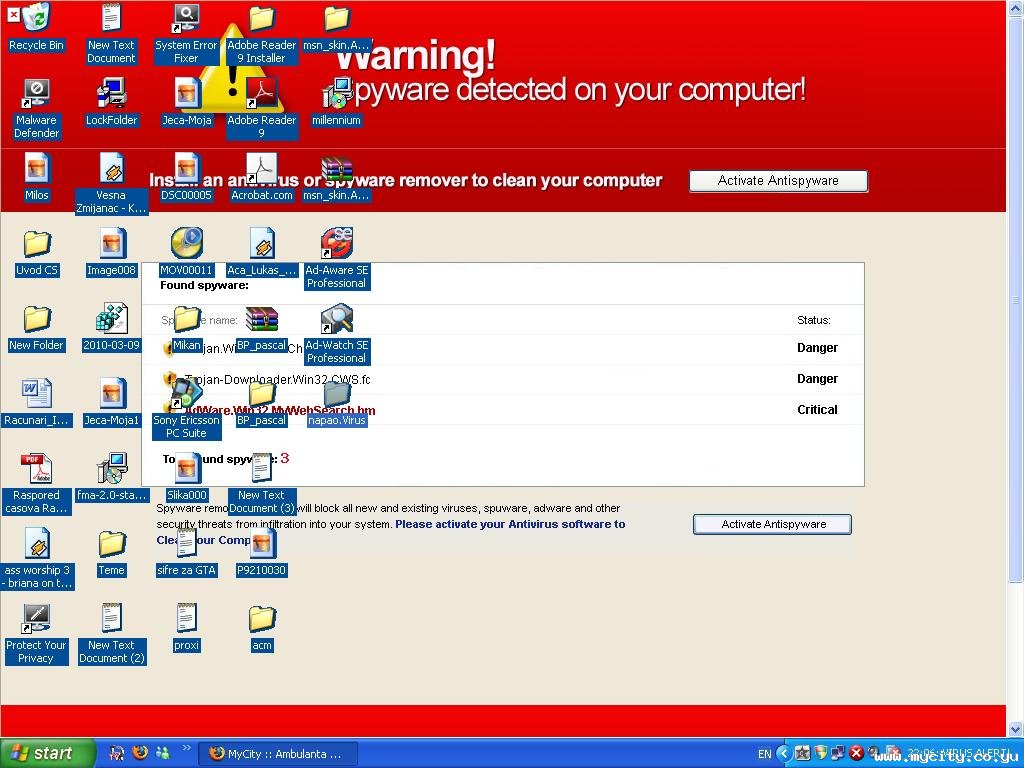Open the Racunari_I... Word document
The width and height of the screenshot is (1024, 768).
[37, 403]
